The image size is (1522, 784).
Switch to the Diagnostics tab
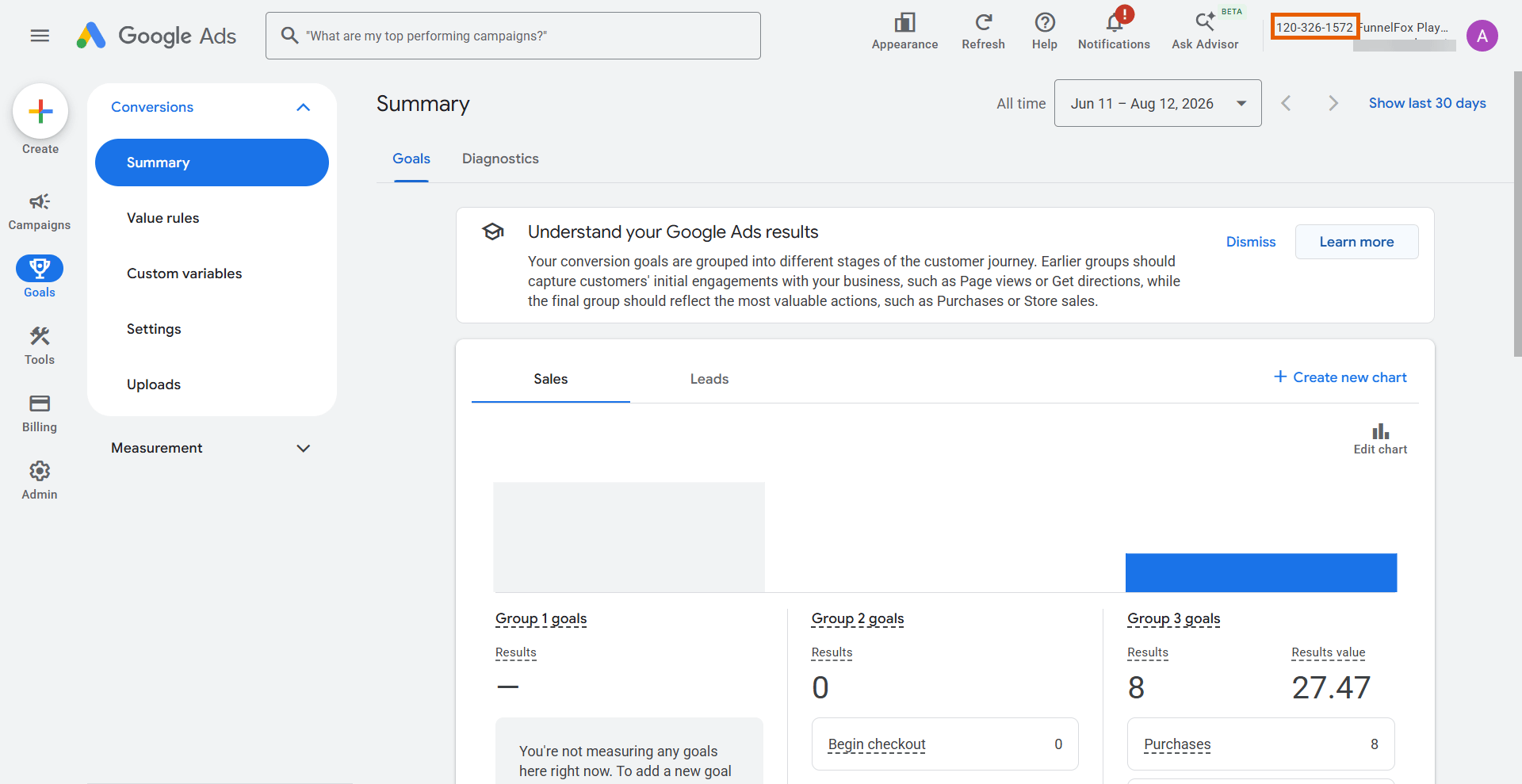500,159
